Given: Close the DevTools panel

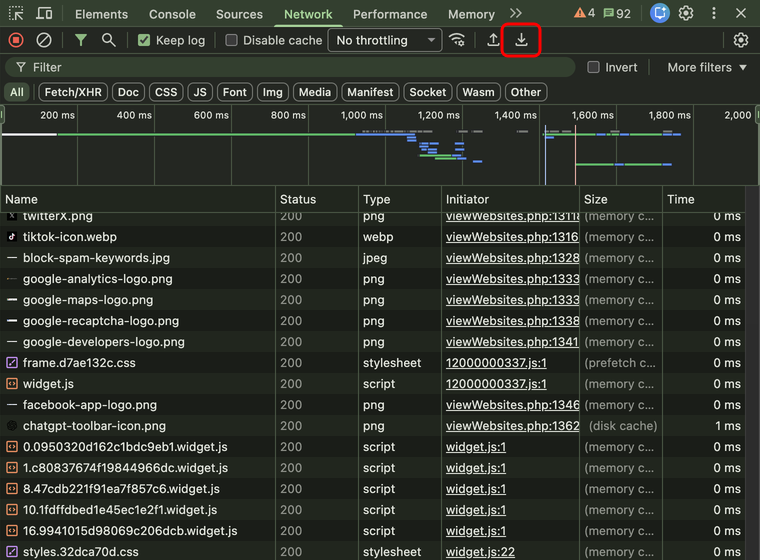Looking at the screenshot, I should 741,14.
